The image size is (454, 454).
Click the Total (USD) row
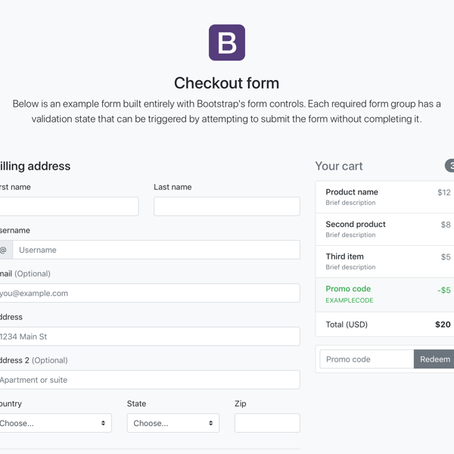click(385, 324)
